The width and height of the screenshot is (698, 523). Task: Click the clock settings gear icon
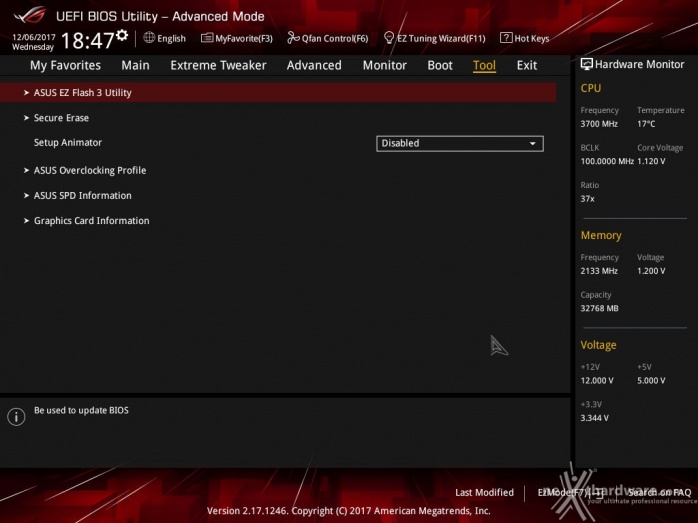click(x=122, y=35)
